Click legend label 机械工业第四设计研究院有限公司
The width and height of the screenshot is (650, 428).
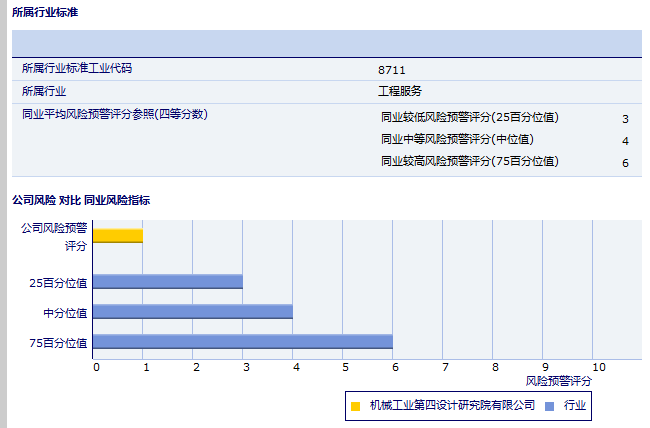tap(452, 405)
